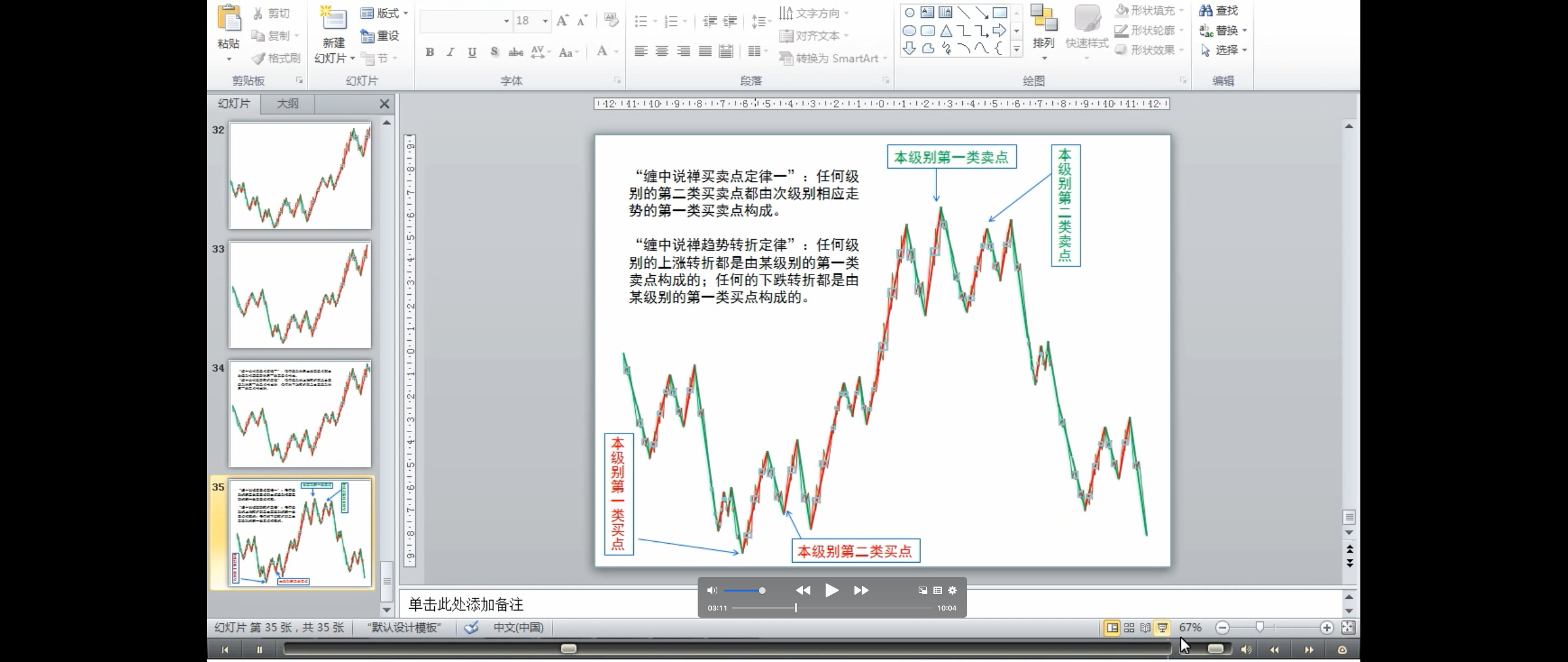Click the Cut (剪切) button

pos(272,13)
